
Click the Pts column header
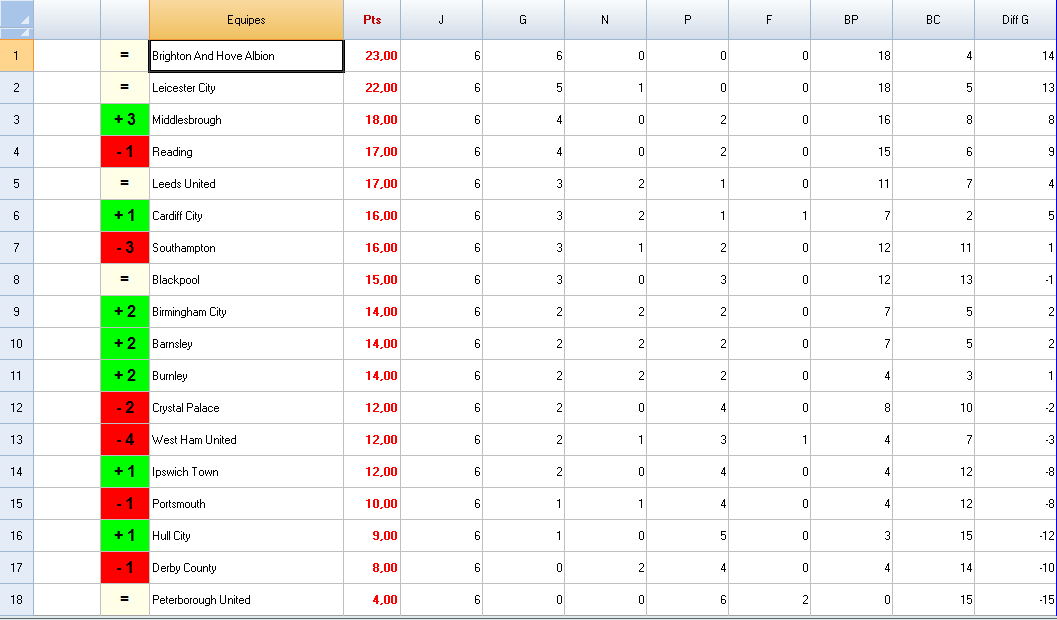(372, 20)
